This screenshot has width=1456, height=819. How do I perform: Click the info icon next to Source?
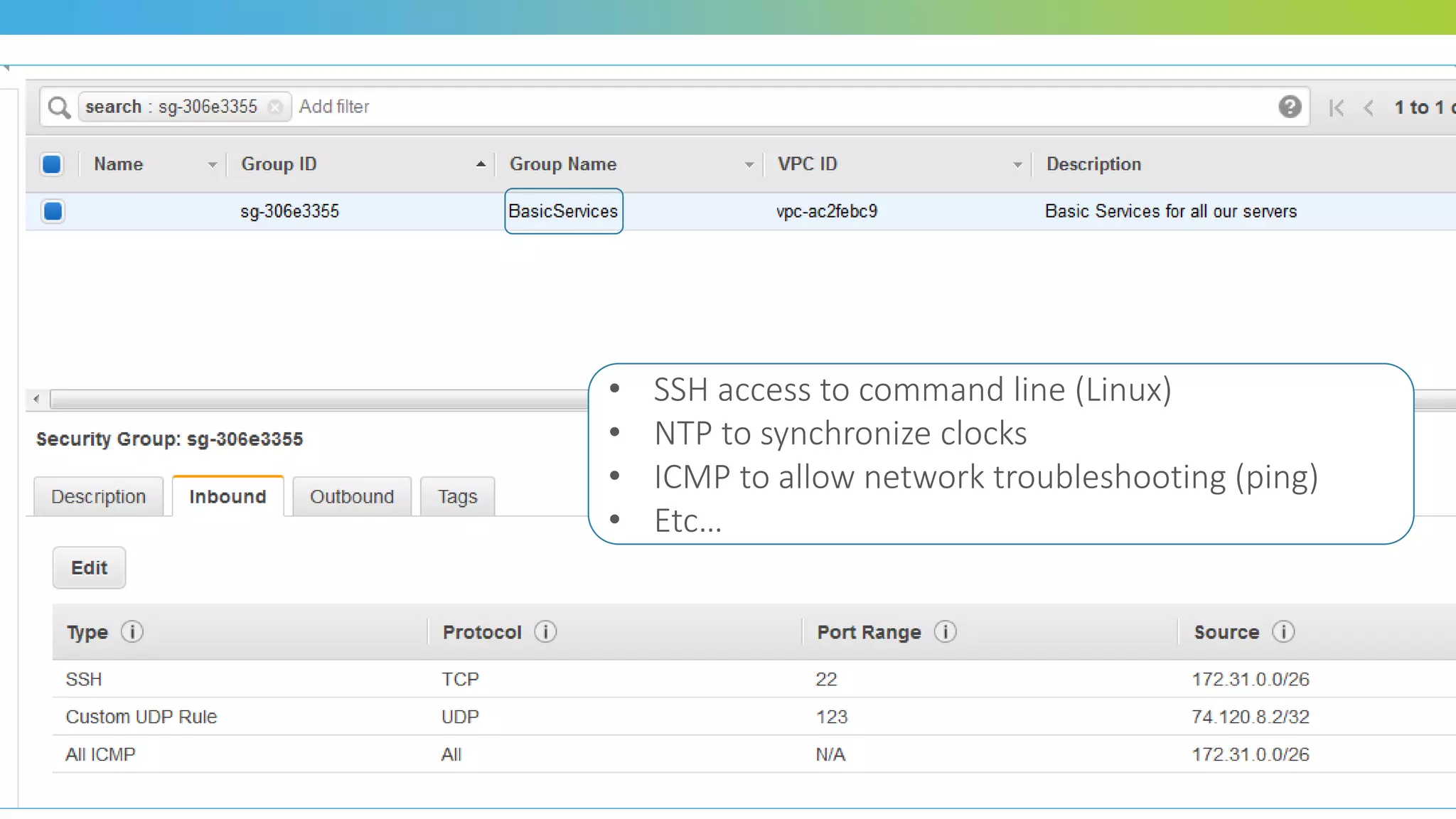pos(1283,631)
